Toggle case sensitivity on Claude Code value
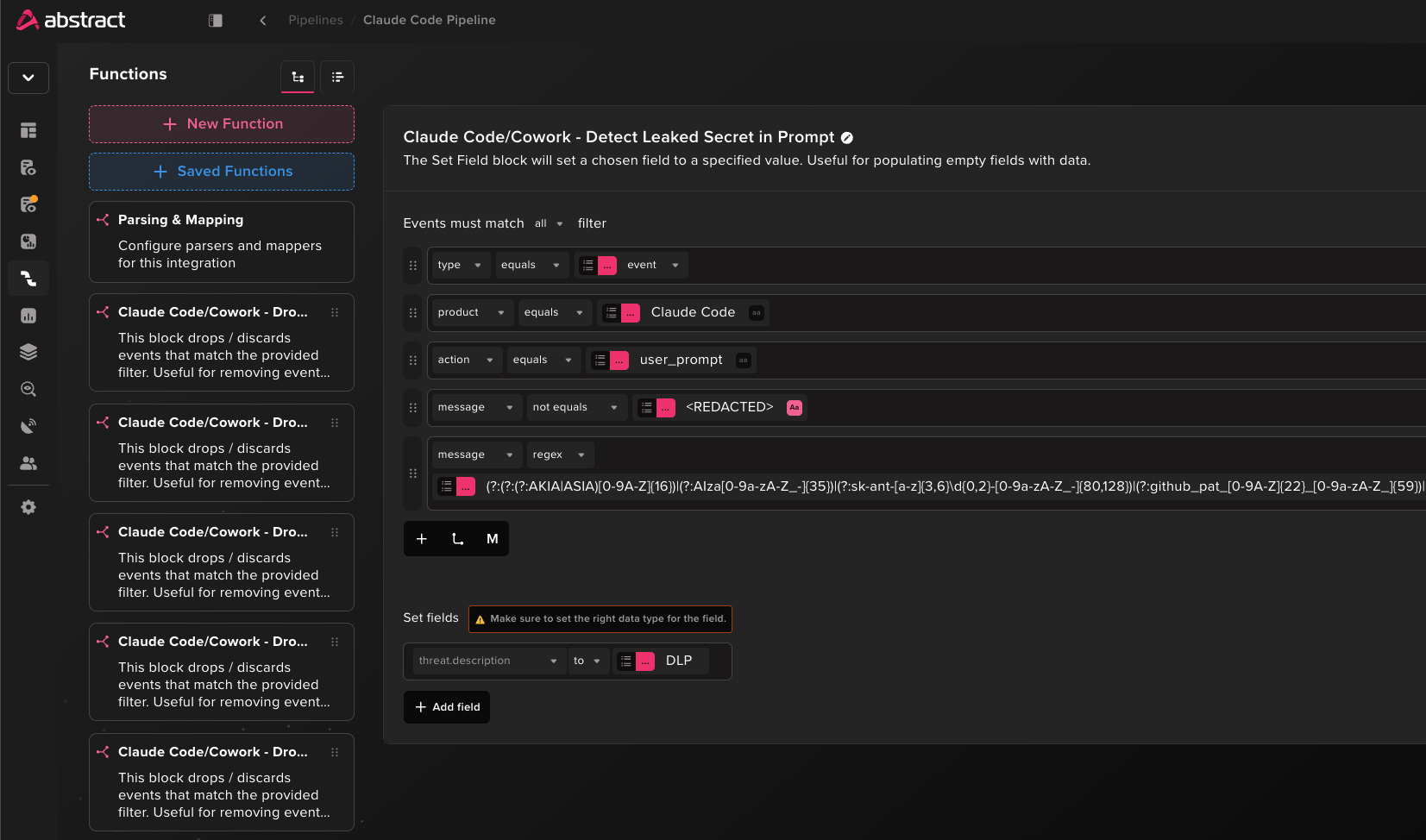Viewport: 1426px width, 840px height. click(757, 312)
